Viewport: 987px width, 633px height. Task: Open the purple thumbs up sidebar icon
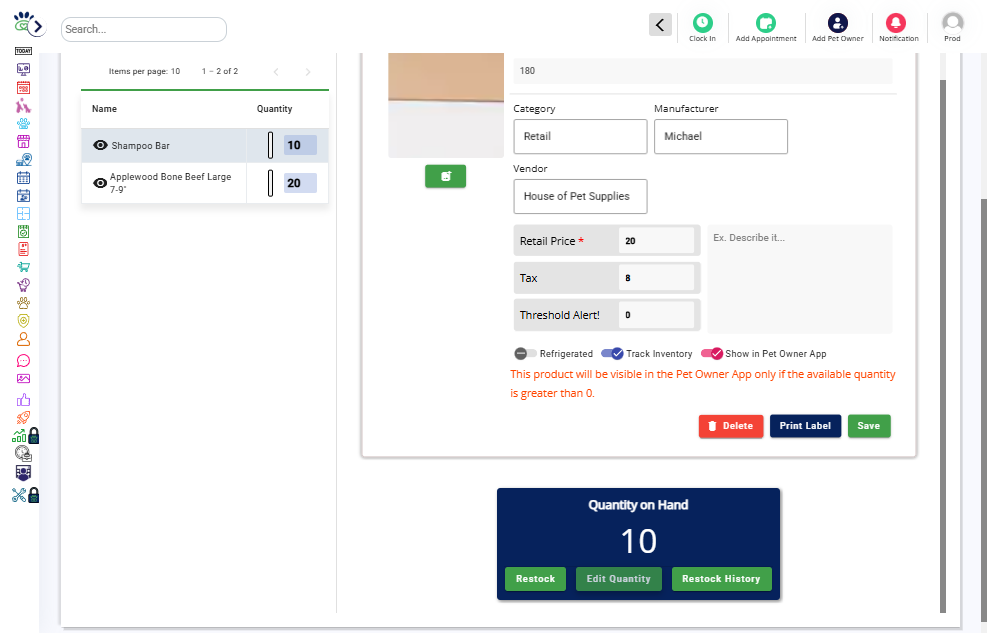(23, 400)
